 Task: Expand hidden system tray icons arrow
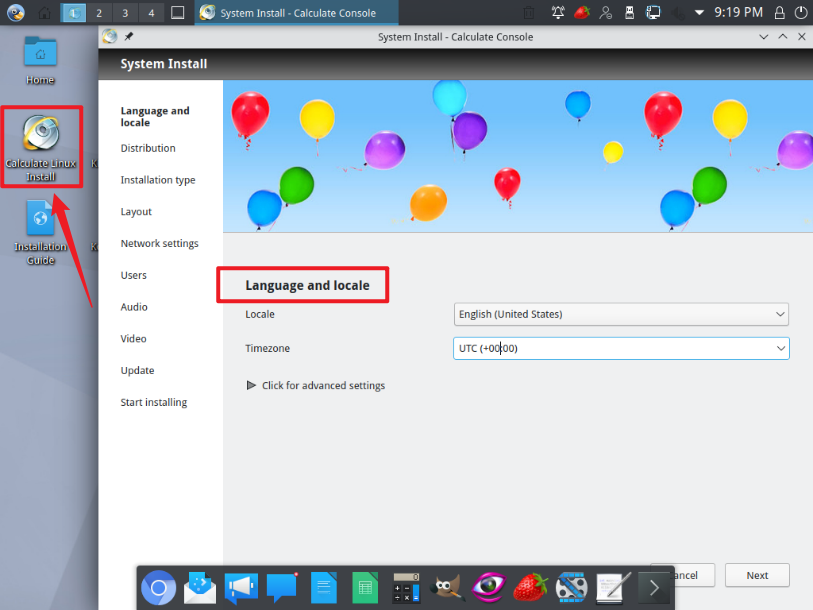[699, 12]
